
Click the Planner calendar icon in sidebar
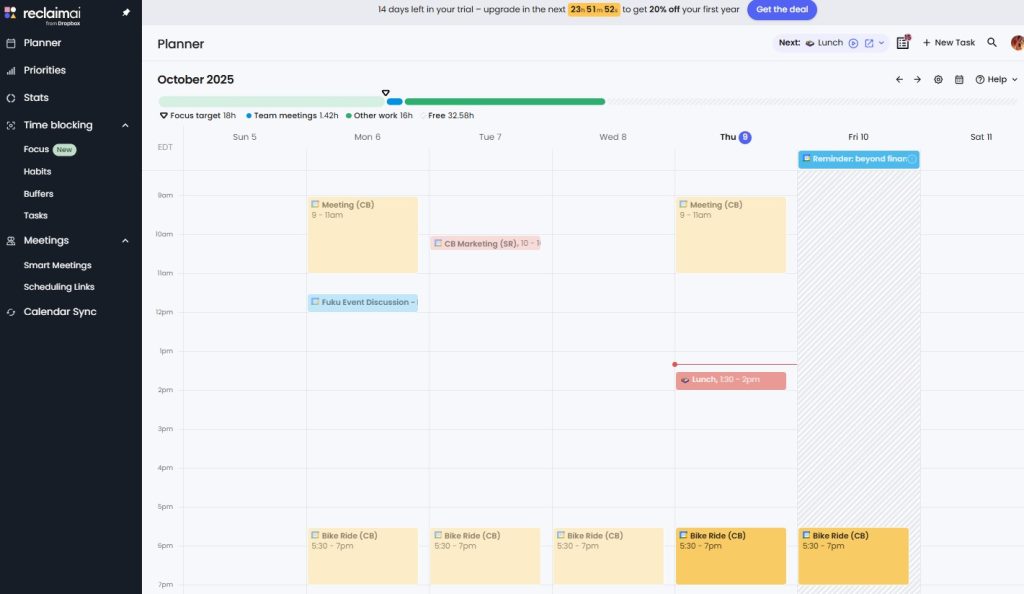[11, 44]
